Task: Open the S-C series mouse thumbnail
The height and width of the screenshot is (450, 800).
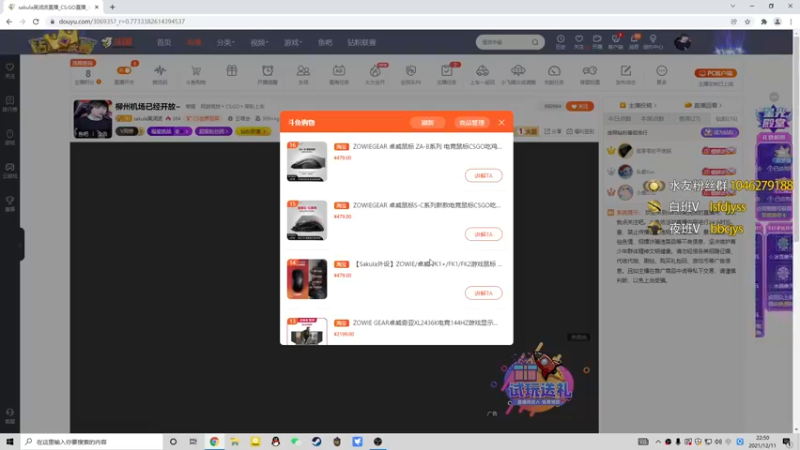Action: (x=307, y=220)
